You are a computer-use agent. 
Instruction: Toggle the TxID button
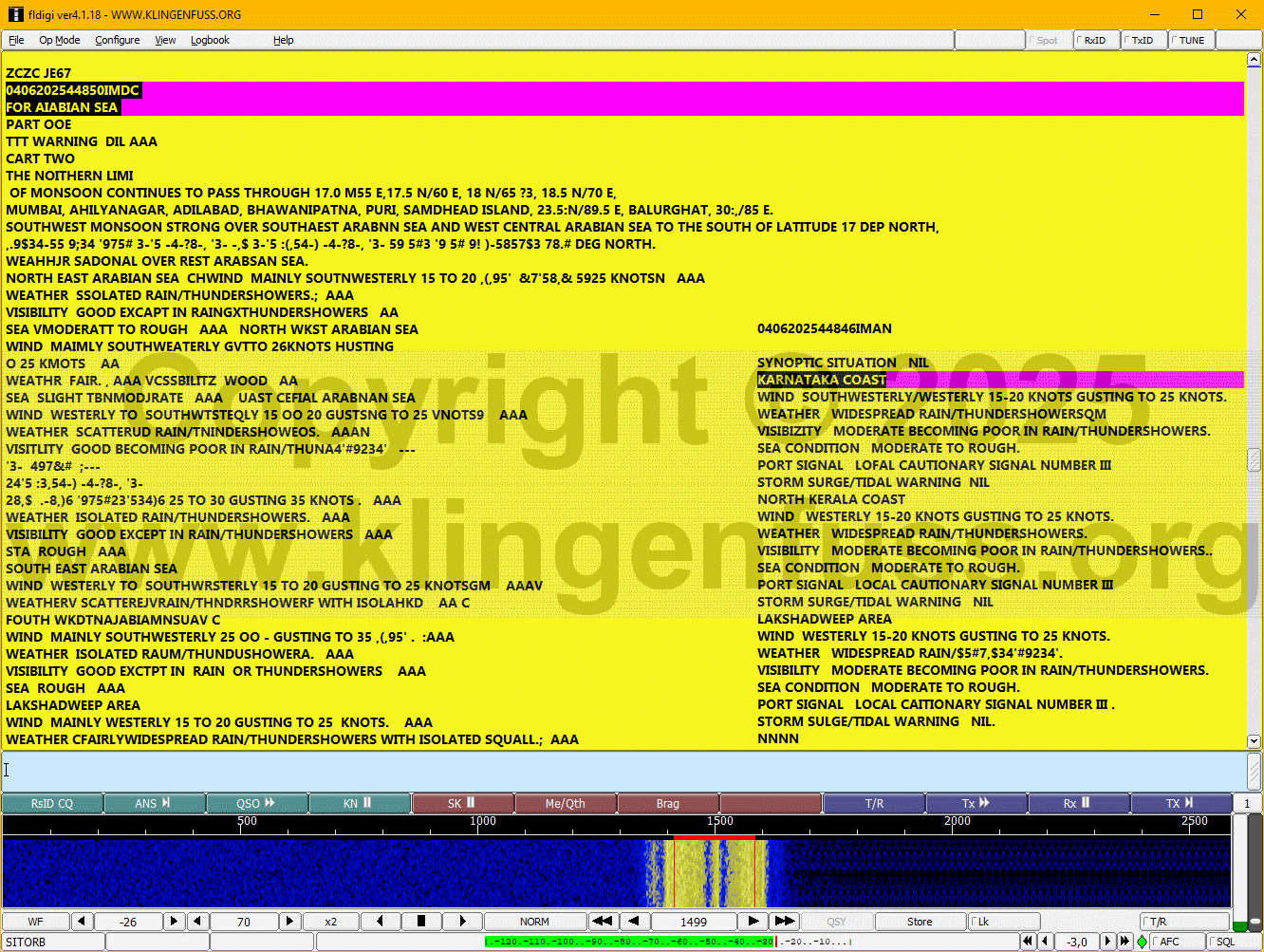click(1143, 41)
